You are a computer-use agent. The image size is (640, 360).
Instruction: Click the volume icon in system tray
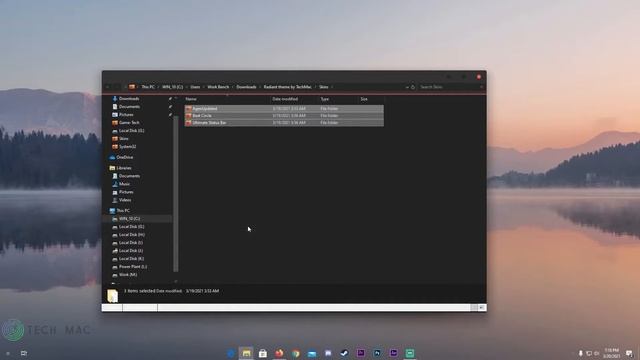597,353
